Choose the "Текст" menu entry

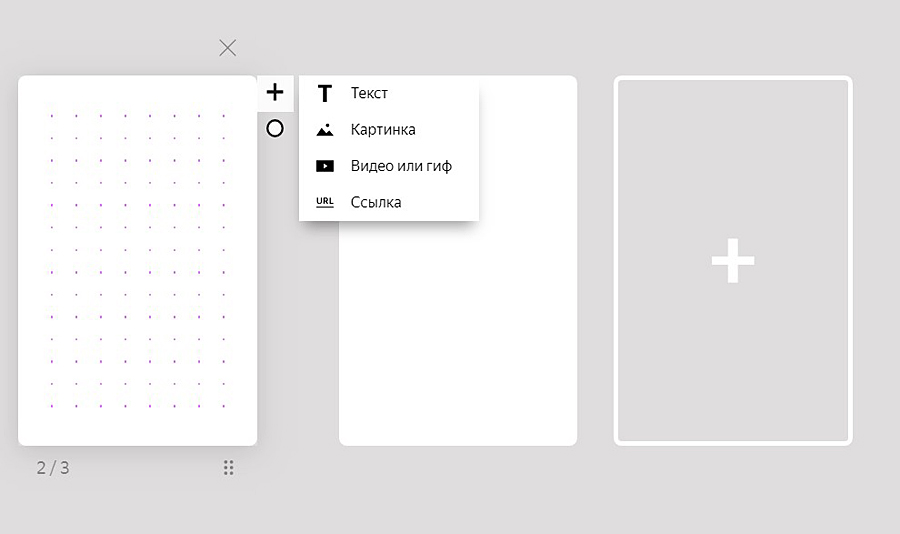(x=369, y=93)
